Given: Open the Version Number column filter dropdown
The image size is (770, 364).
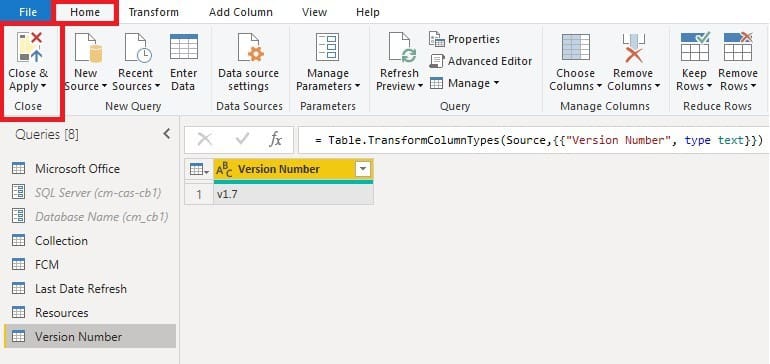Looking at the screenshot, I should coord(362,169).
